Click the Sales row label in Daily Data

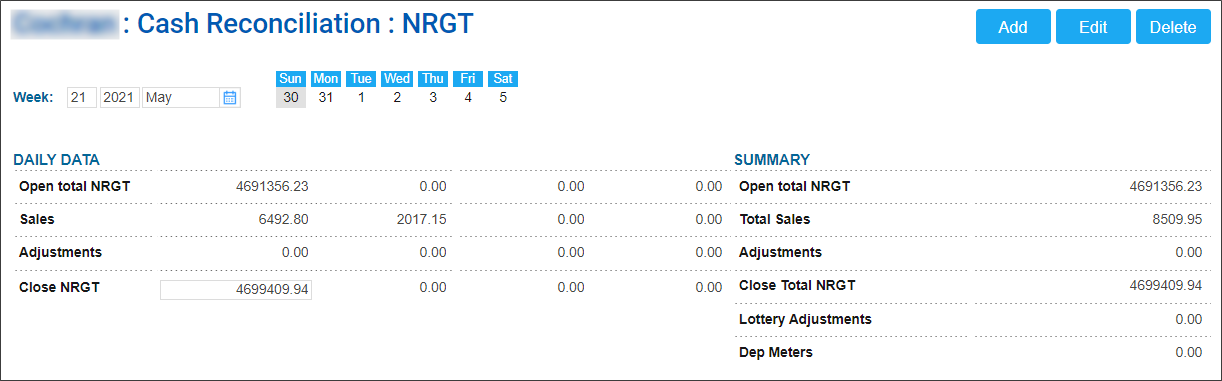(36, 219)
